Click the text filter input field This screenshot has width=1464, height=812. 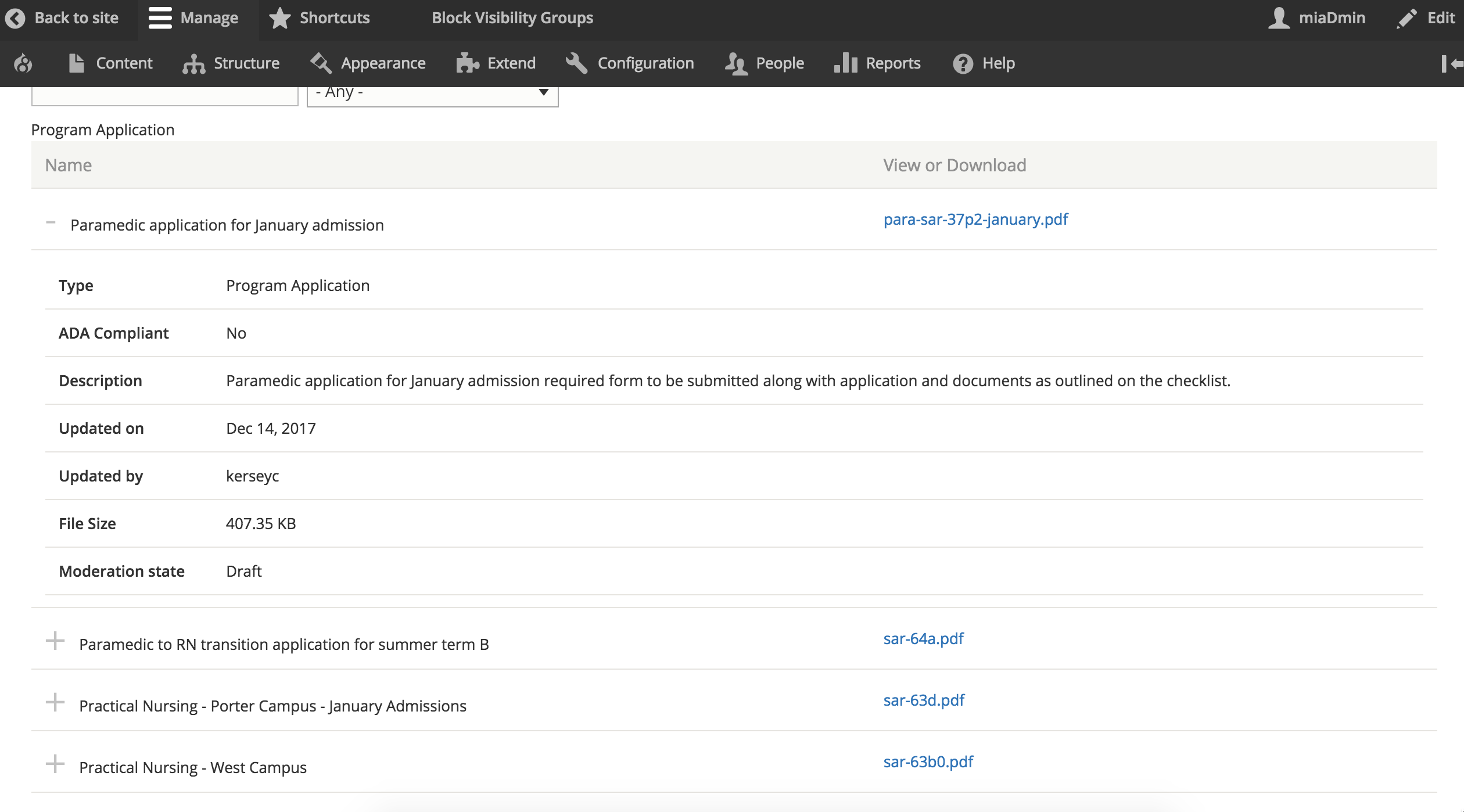[x=164, y=95]
